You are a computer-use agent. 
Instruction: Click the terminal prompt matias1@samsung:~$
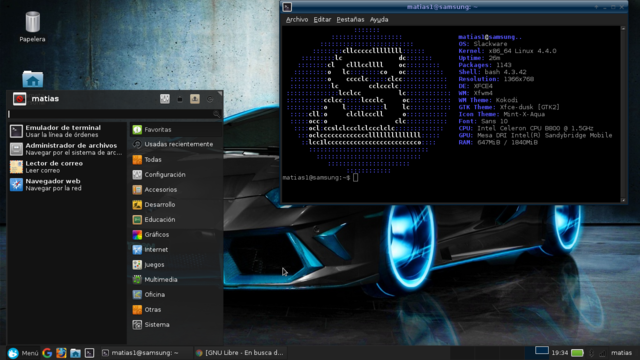coord(316,178)
